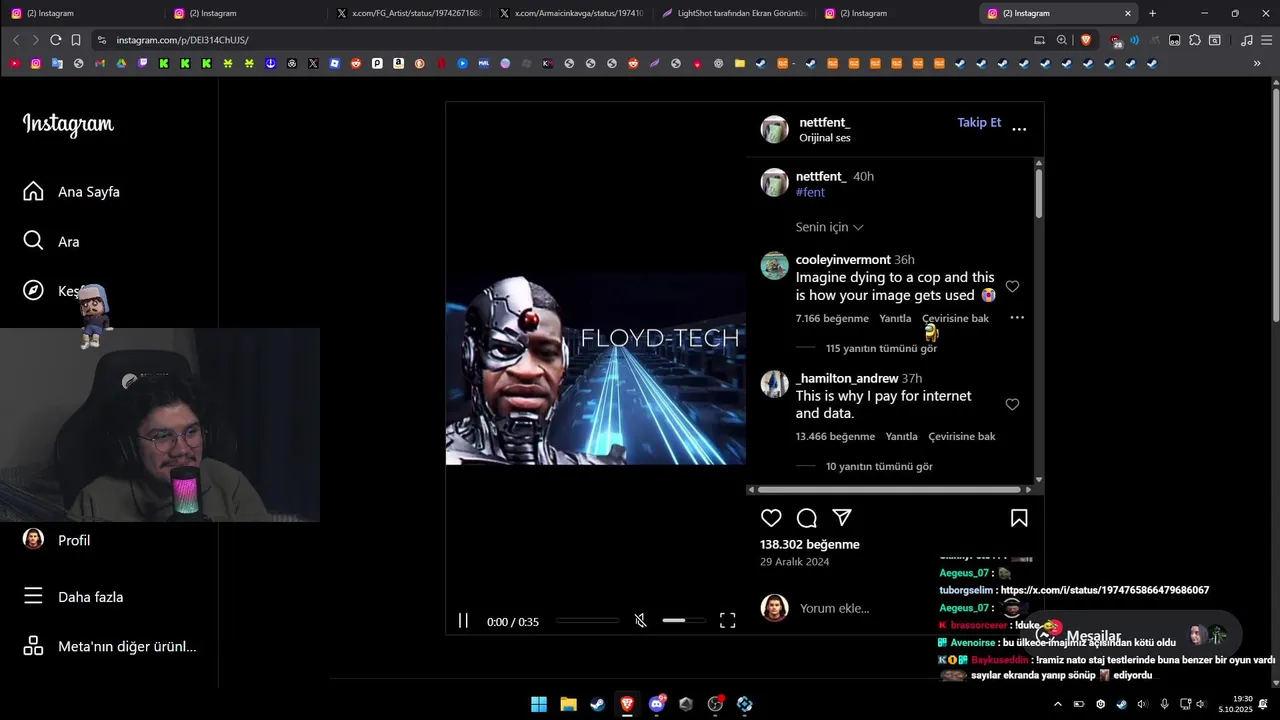Expand 115 yanıtın tümünü gör replies

[881, 349]
